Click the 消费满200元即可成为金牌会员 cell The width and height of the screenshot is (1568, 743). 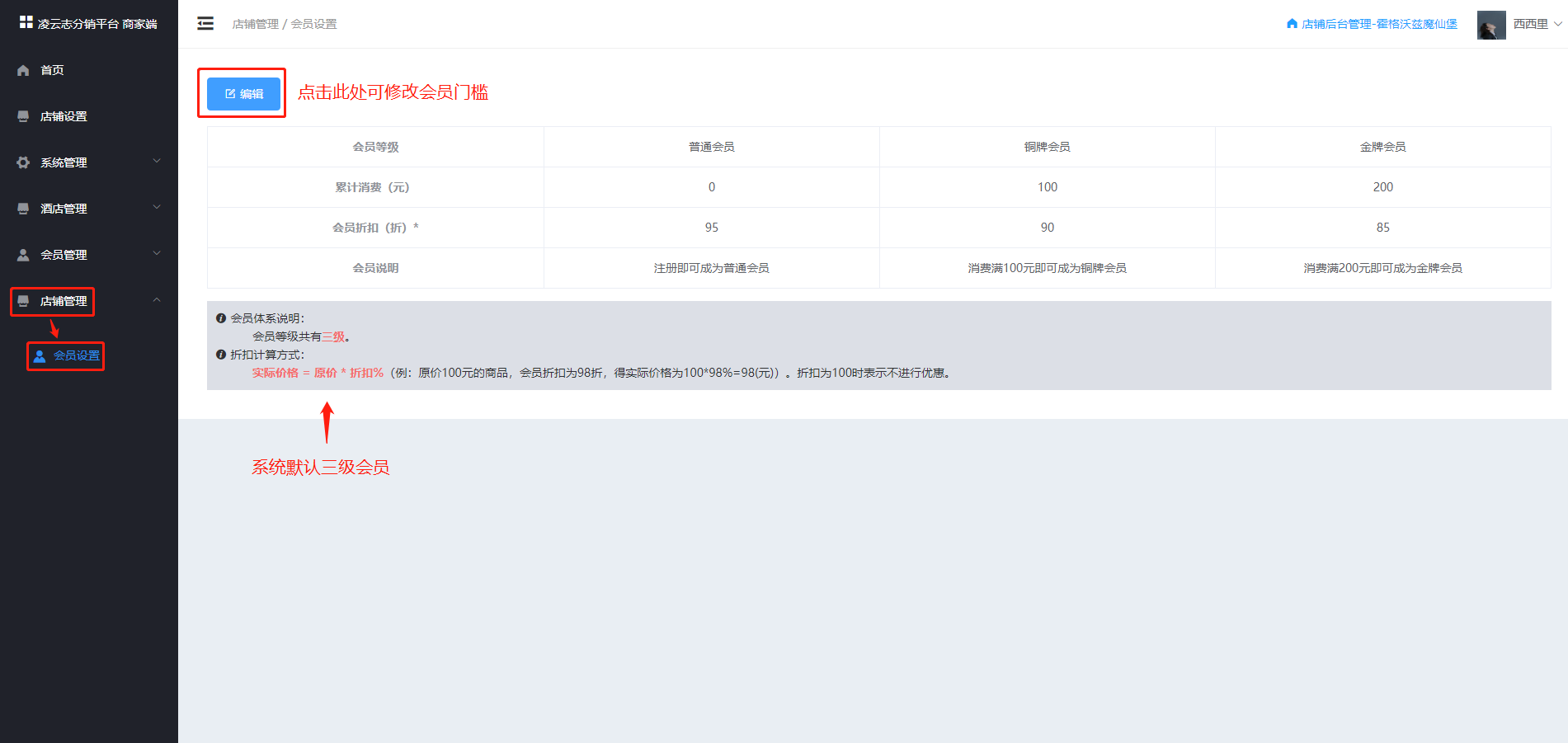[1382, 268]
